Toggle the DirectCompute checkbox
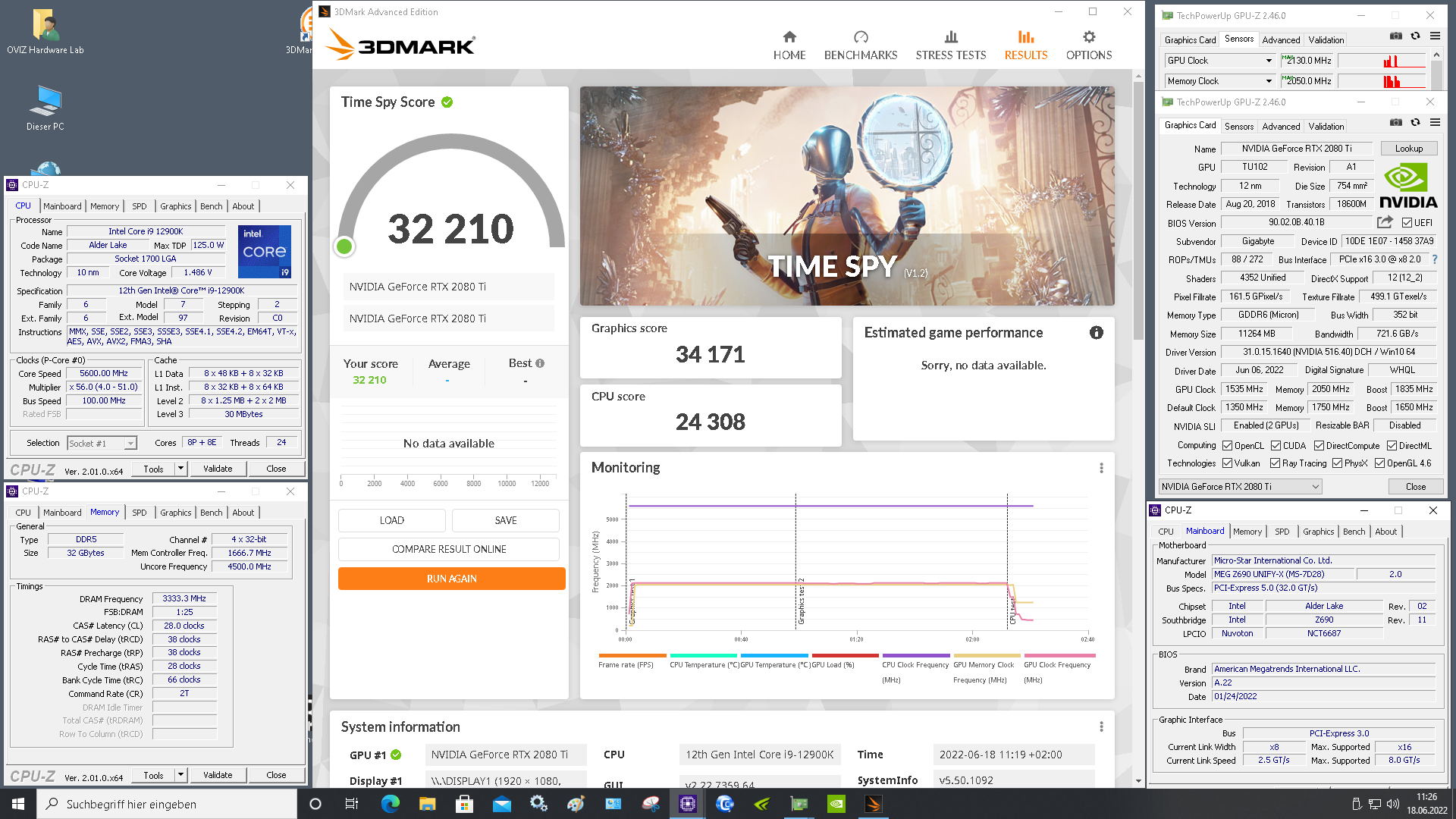Screen dimensions: 1456x819 pyautogui.click(x=1319, y=446)
